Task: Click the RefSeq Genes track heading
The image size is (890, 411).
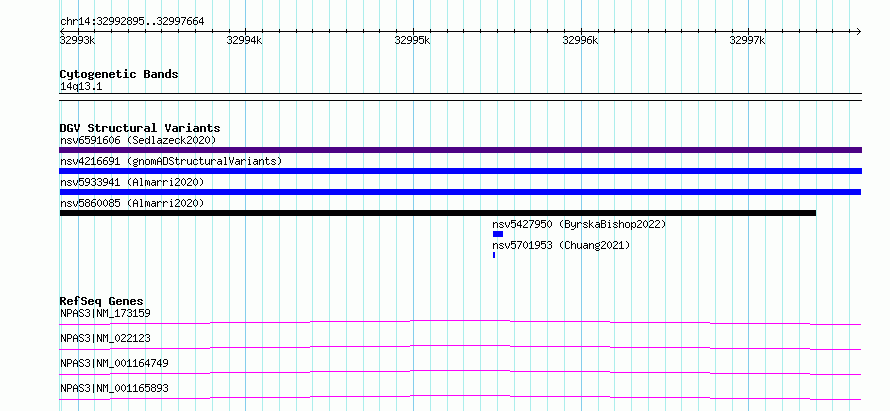Action: (x=102, y=301)
